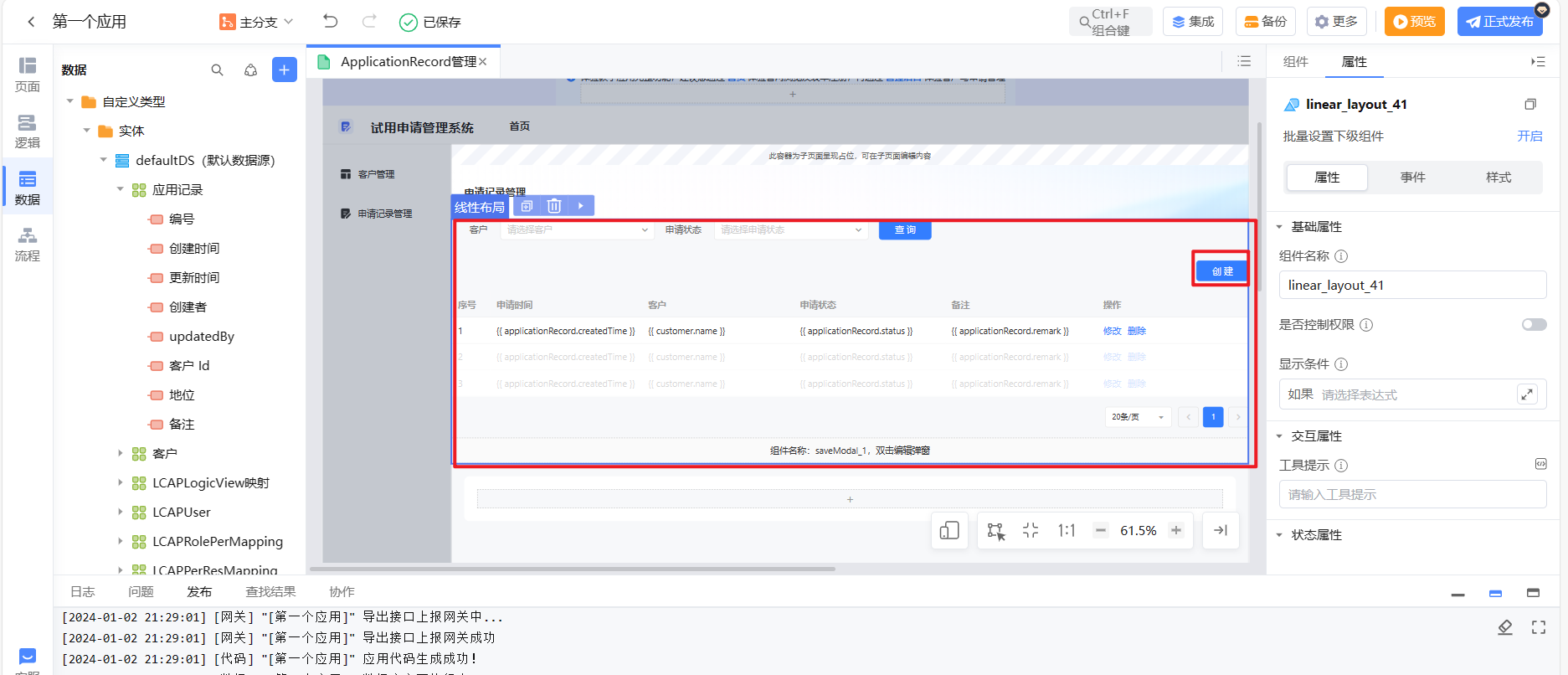Click the 备份 button
Screen dimensions: 1568x675
pyautogui.click(x=1266, y=22)
